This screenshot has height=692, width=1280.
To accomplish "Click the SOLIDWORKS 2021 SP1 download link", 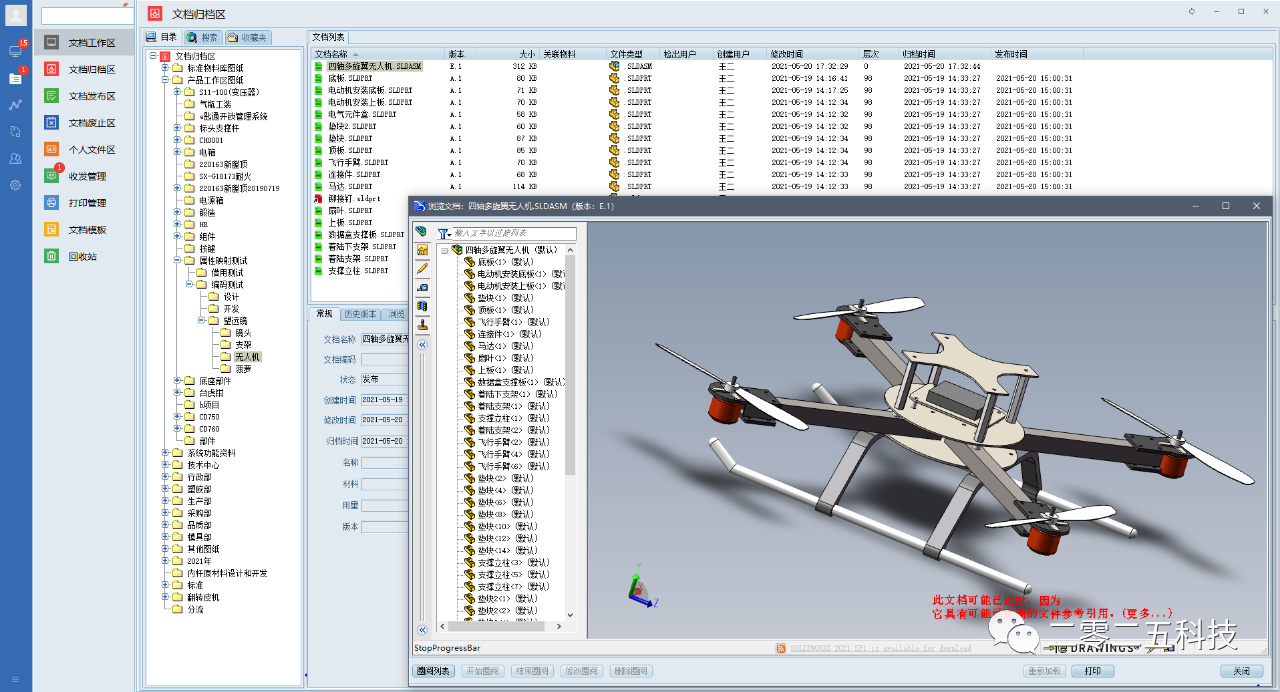I will [x=879, y=648].
